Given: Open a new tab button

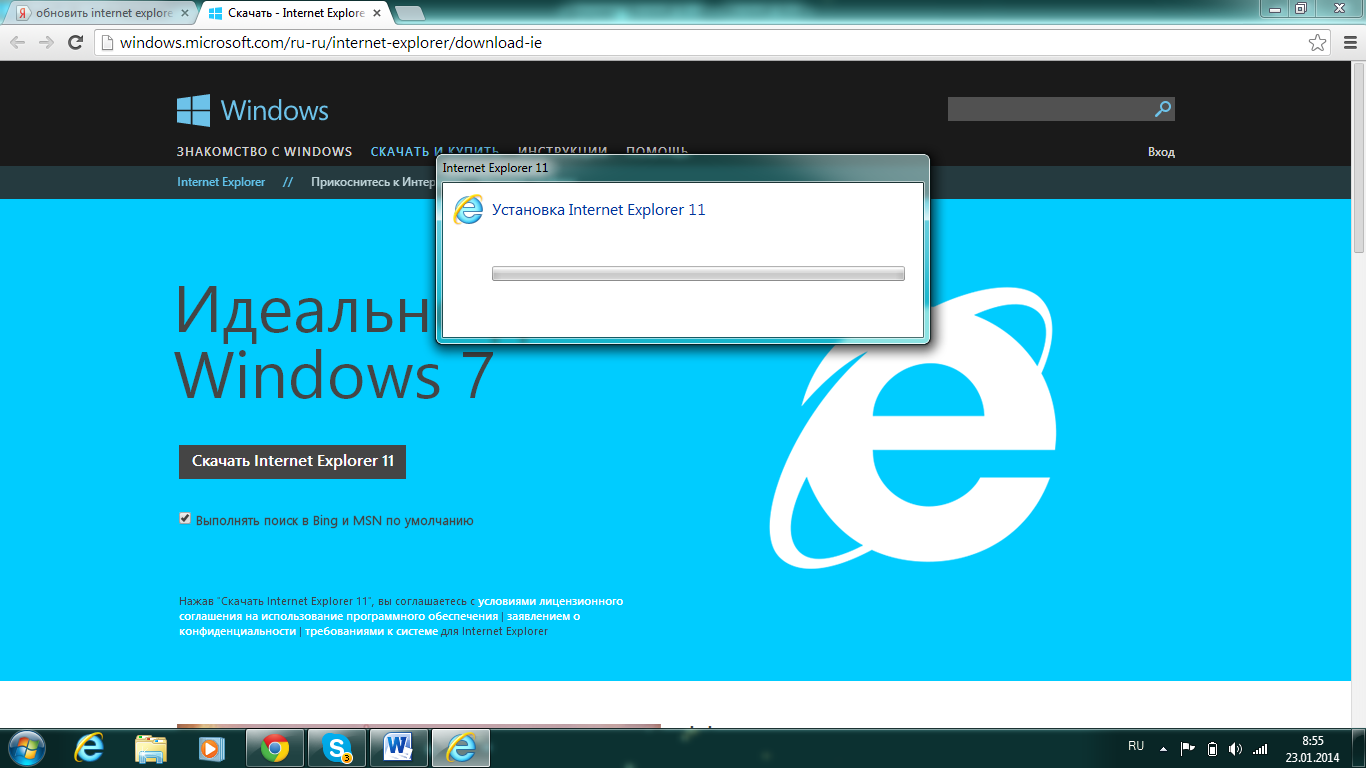Looking at the screenshot, I should click(409, 13).
